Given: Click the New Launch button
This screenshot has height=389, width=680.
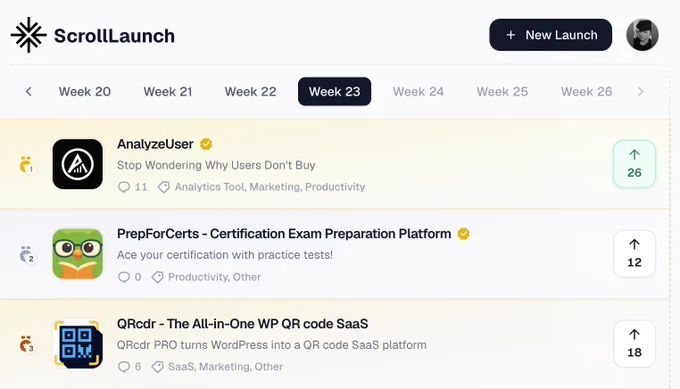Looking at the screenshot, I should coord(550,35).
